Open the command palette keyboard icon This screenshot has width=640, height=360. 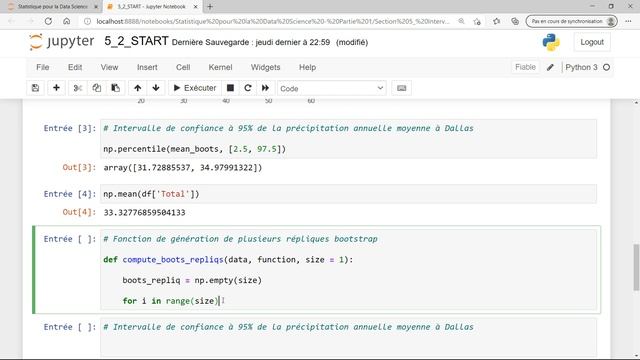tap(402, 88)
